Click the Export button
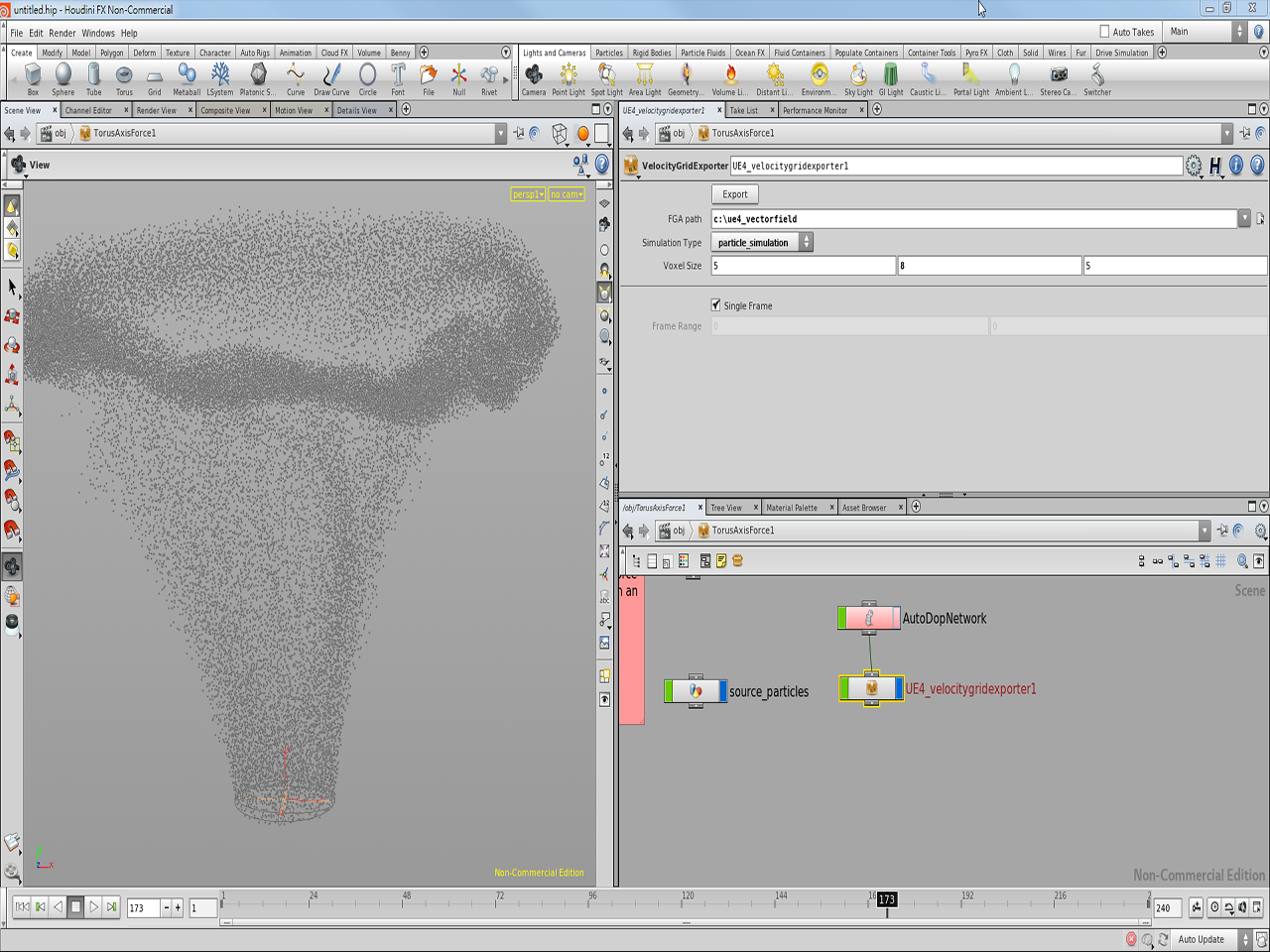The height and width of the screenshot is (952, 1270). coord(735,194)
